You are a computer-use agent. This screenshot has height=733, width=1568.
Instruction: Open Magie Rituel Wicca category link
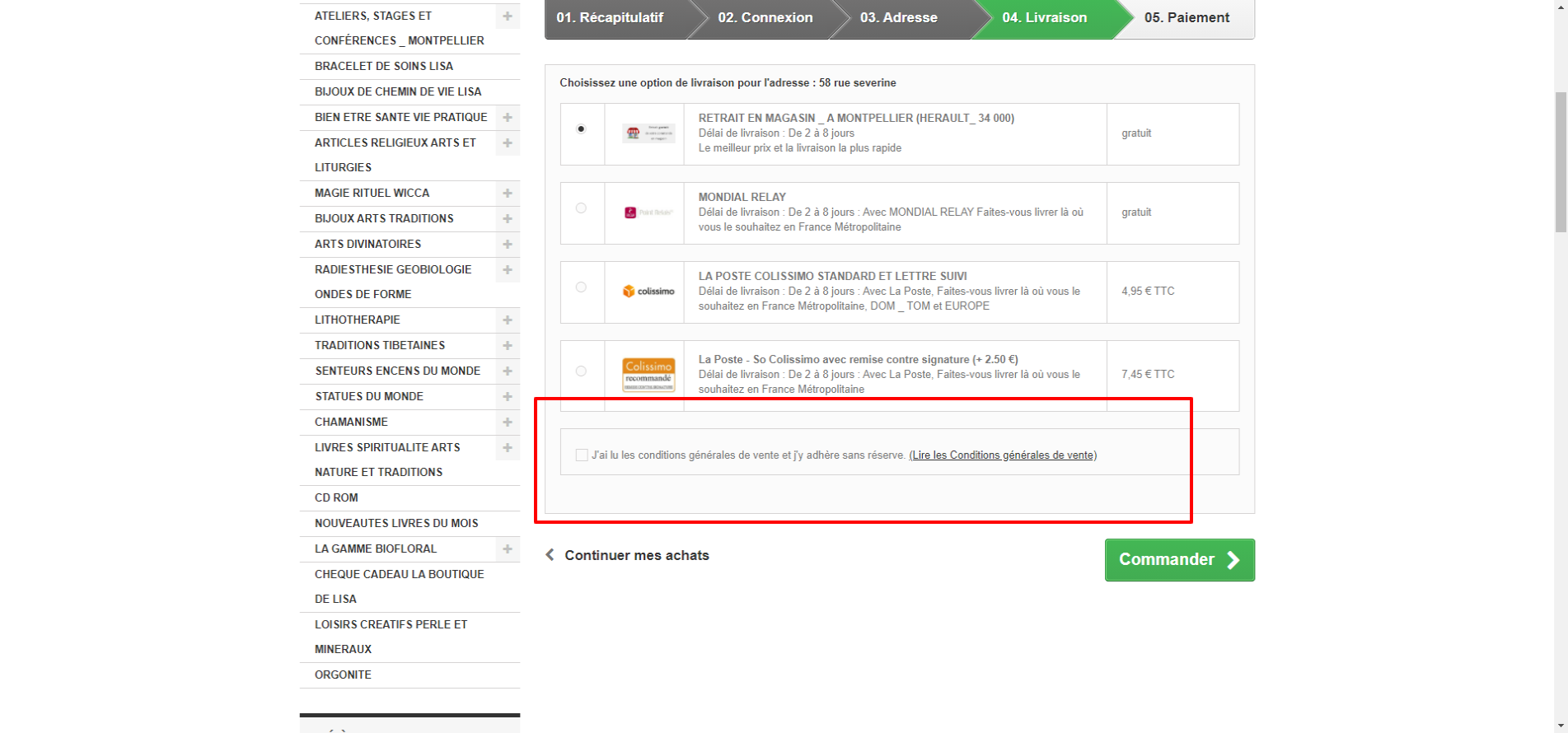[x=372, y=194]
